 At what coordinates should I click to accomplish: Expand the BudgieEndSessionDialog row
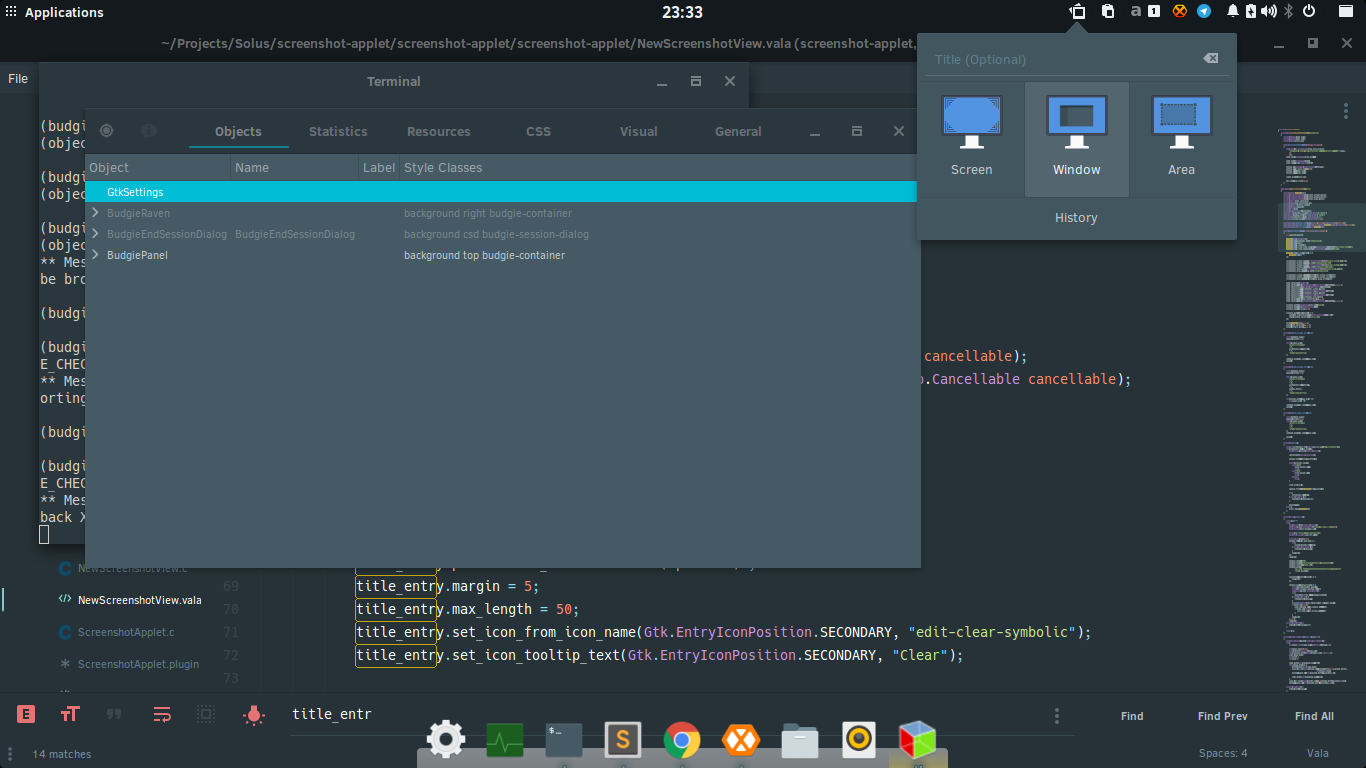[95, 234]
